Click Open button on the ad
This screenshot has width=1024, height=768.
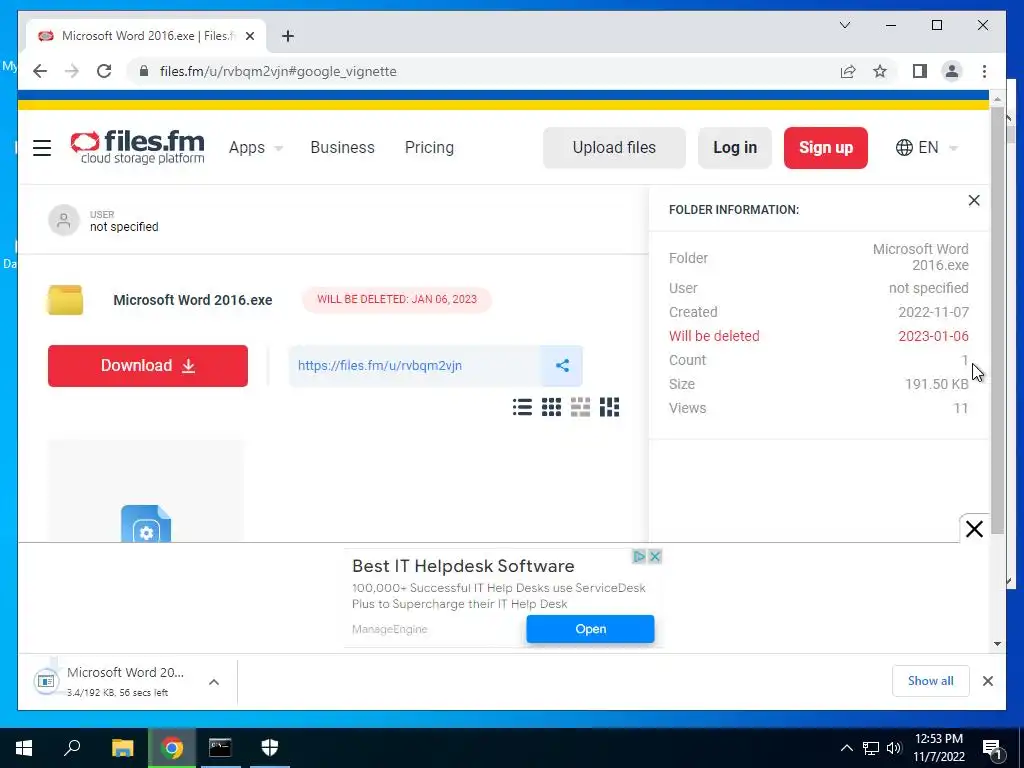pos(590,629)
